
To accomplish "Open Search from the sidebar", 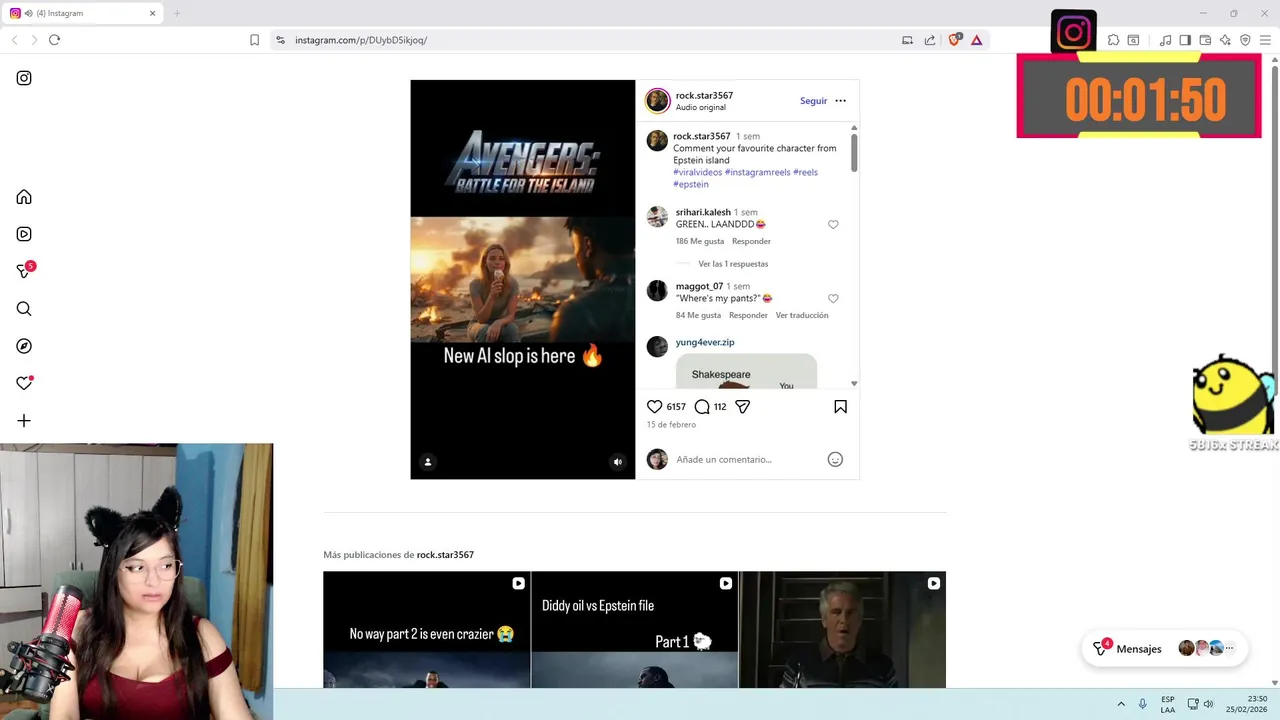I will pyautogui.click(x=24, y=309).
